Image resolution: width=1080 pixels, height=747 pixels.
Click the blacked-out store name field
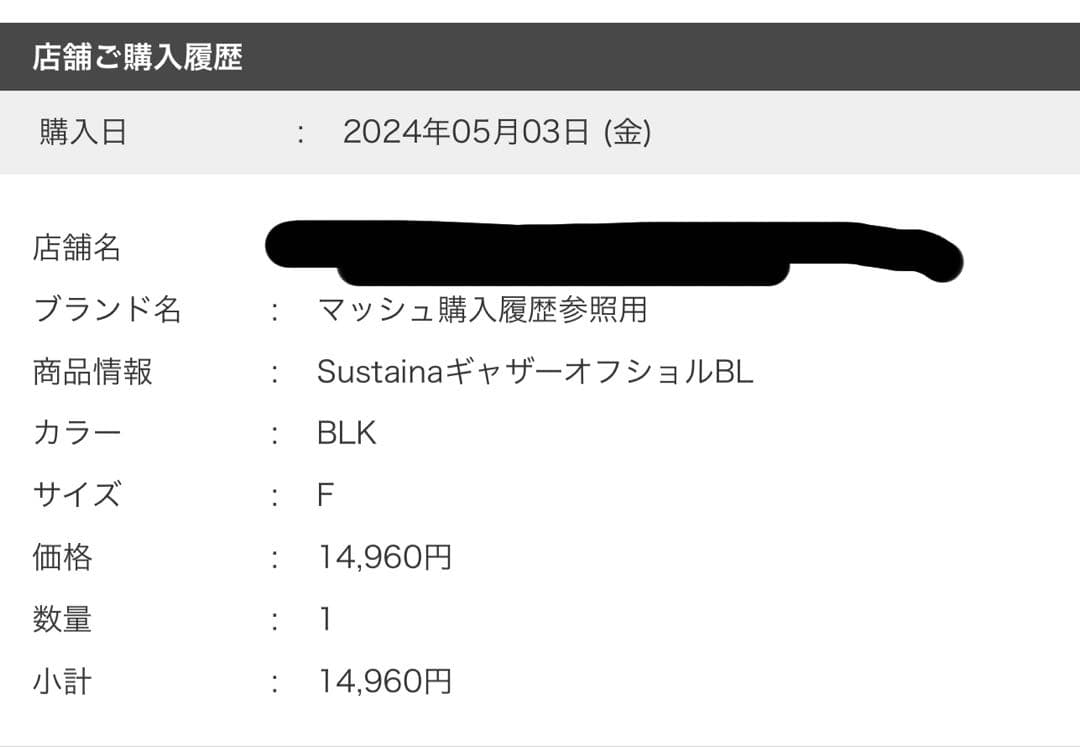click(614, 253)
